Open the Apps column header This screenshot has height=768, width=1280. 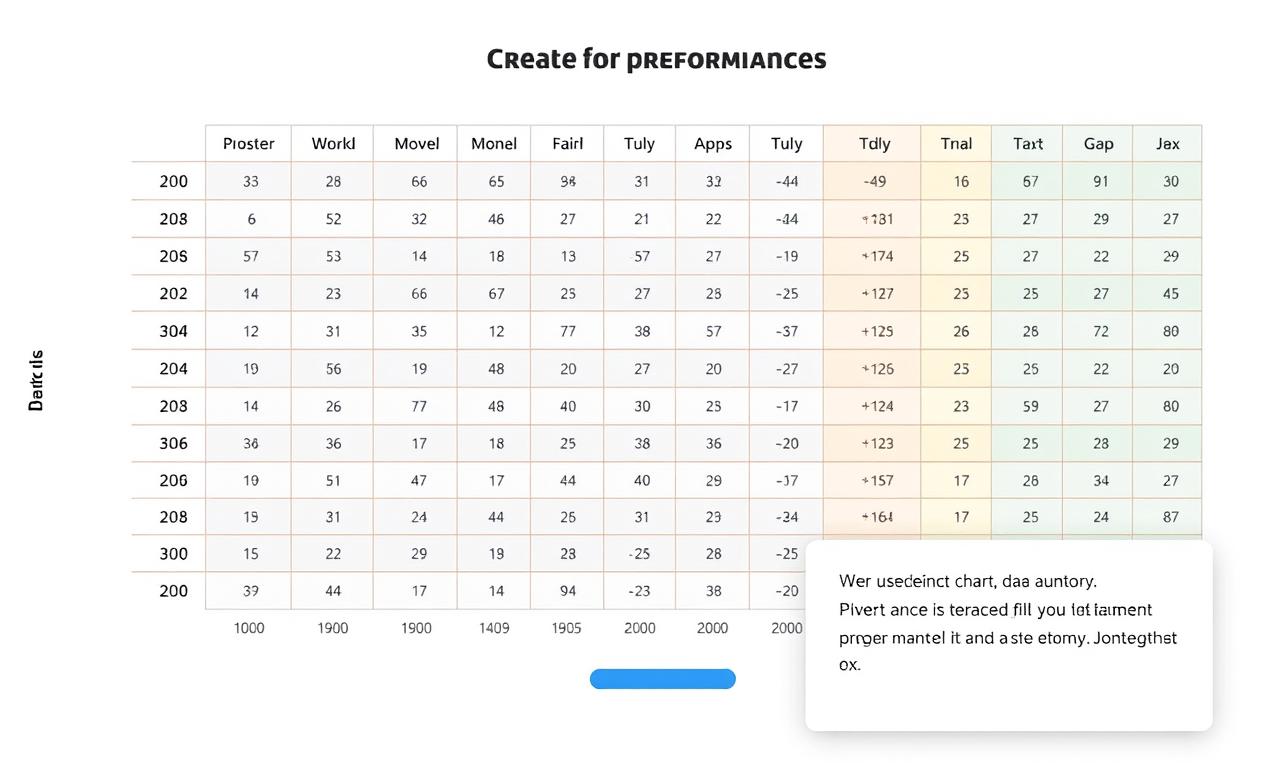pyautogui.click(x=712, y=144)
